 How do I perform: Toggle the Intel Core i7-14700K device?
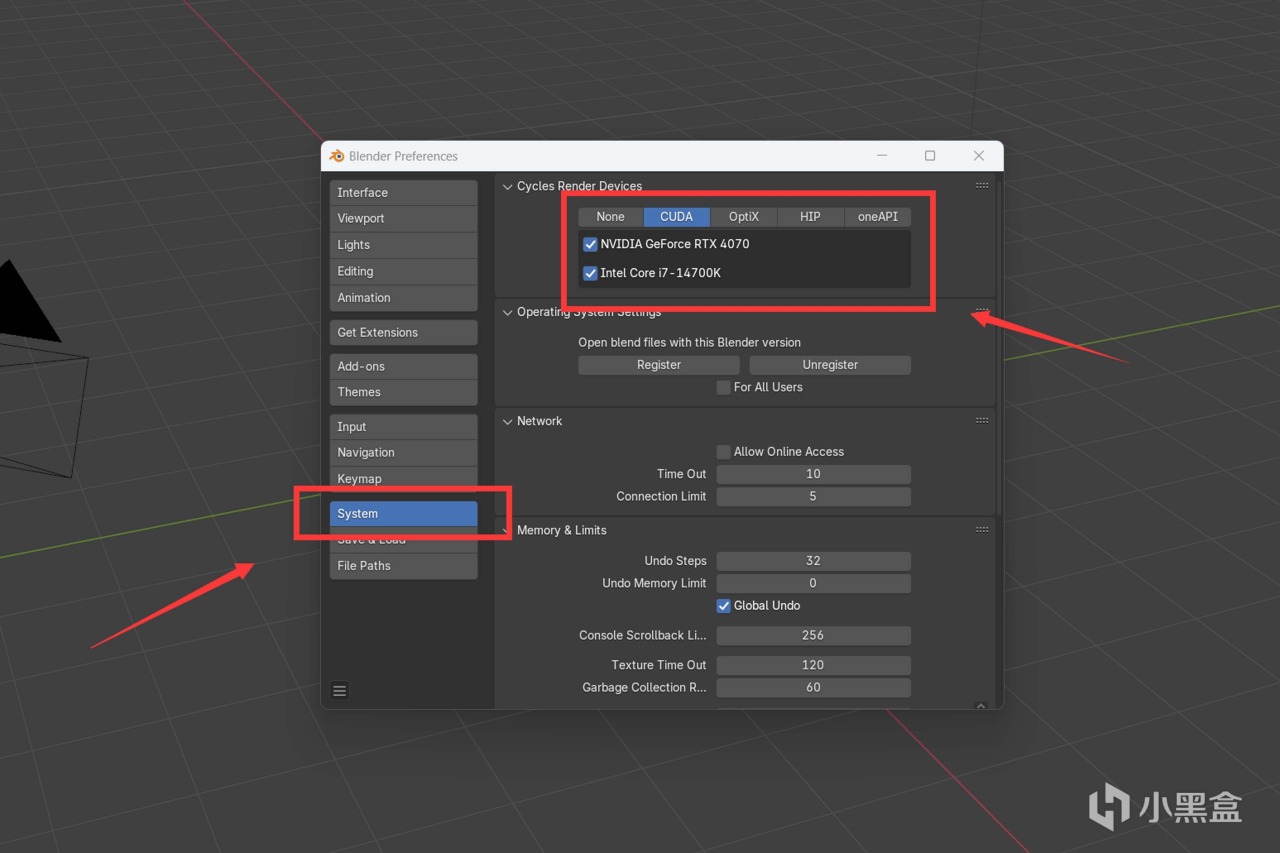[x=590, y=273]
